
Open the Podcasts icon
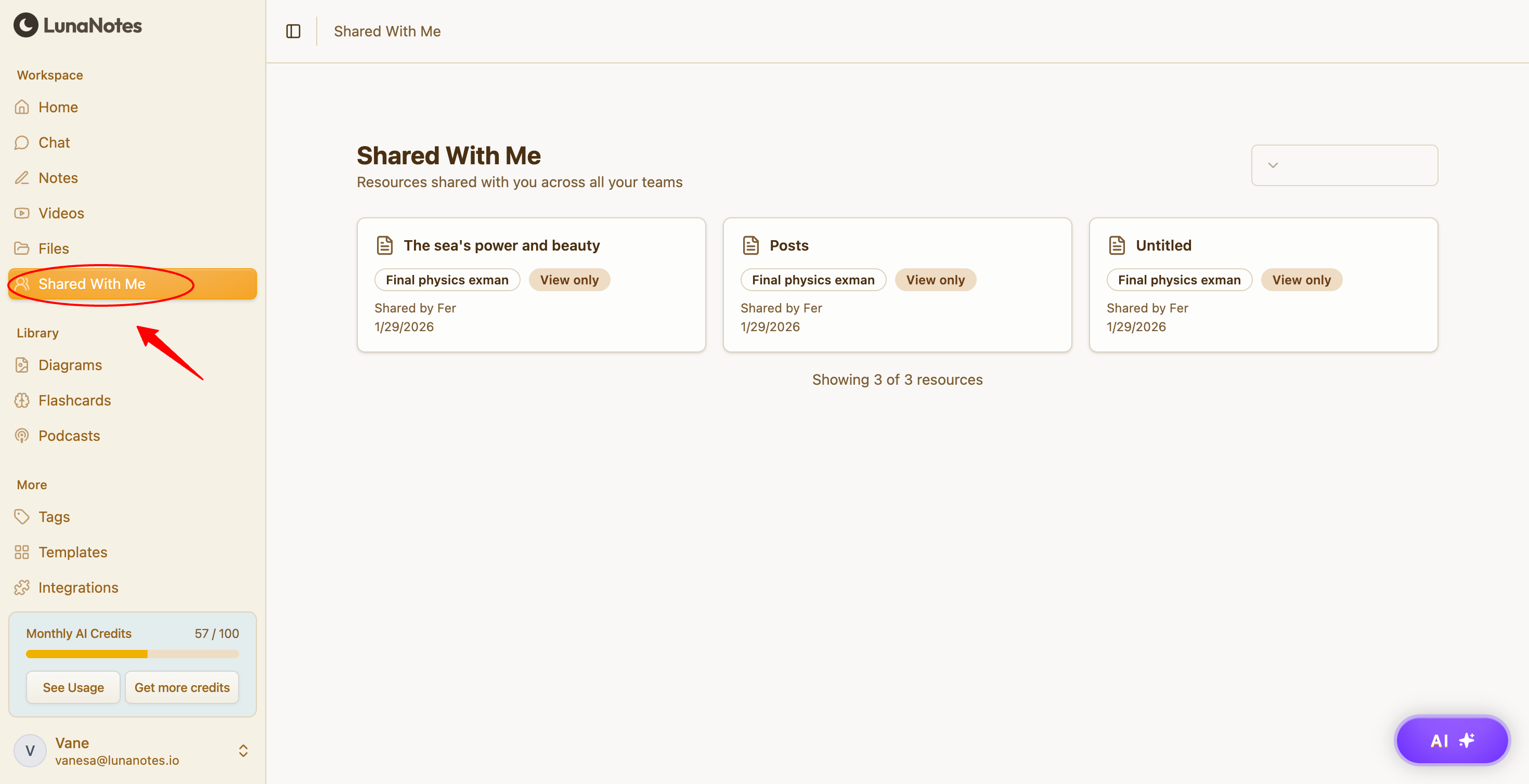tap(22, 436)
